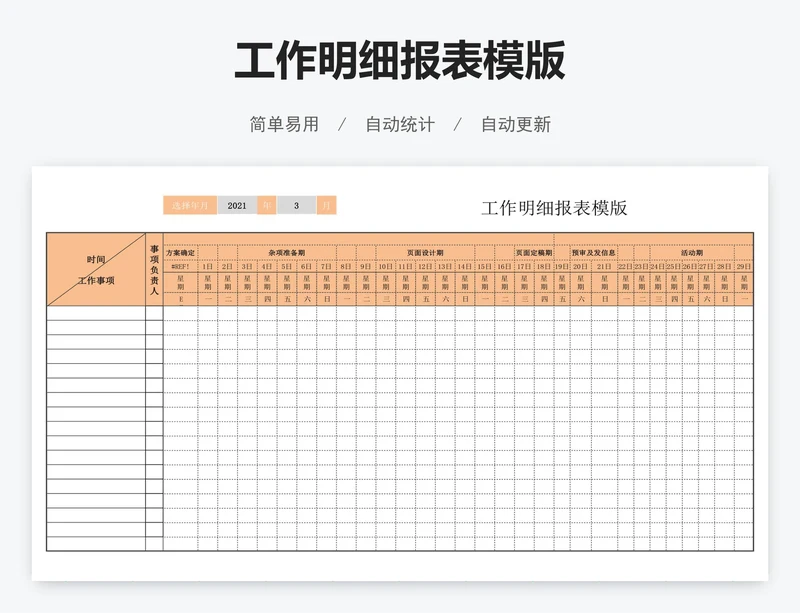This screenshot has width=800, height=613.
Task: Click the orange 选择年月 label
Action: click(190, 206)
